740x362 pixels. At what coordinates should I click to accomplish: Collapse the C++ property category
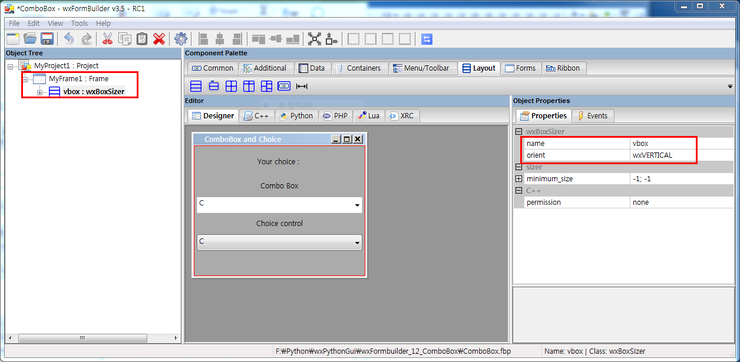pyautogui.click(x=519, y=191)
